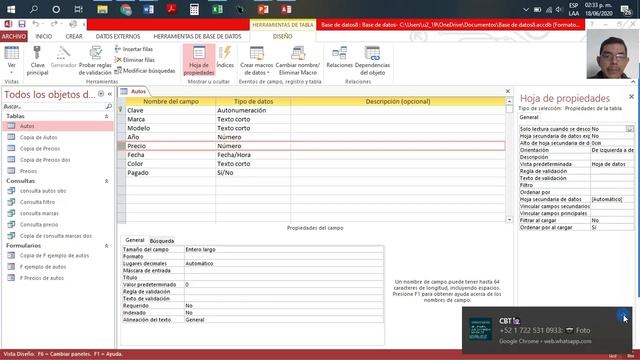This screenshot has height=360, width=640.
Task: Click the Indexado property value
Action: [x=284, y=313]
